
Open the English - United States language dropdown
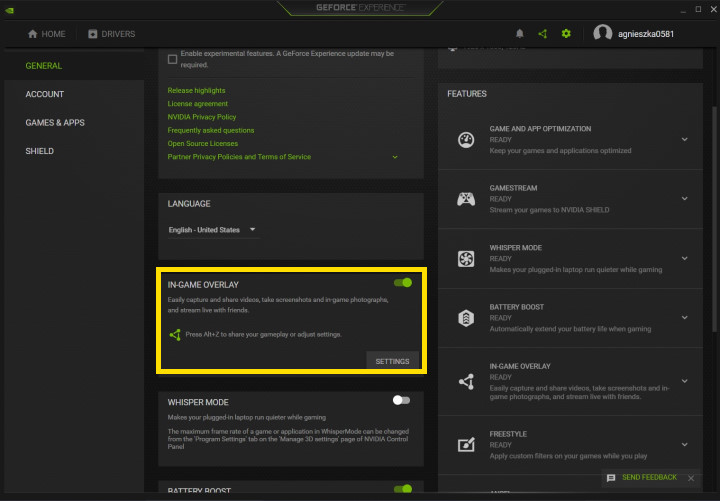[212, 230]
